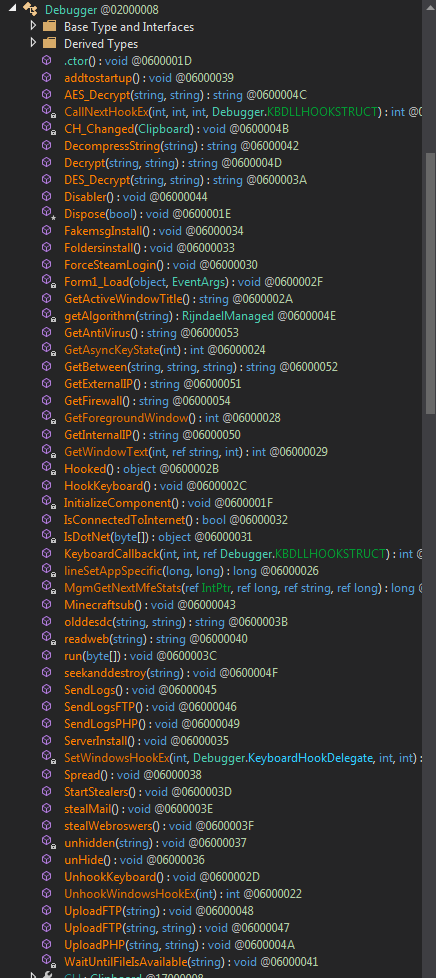The width and height of the screenshot is (436, 978).
Task: Click the method icon beside addtostartup()
Action: coord(47,77)
